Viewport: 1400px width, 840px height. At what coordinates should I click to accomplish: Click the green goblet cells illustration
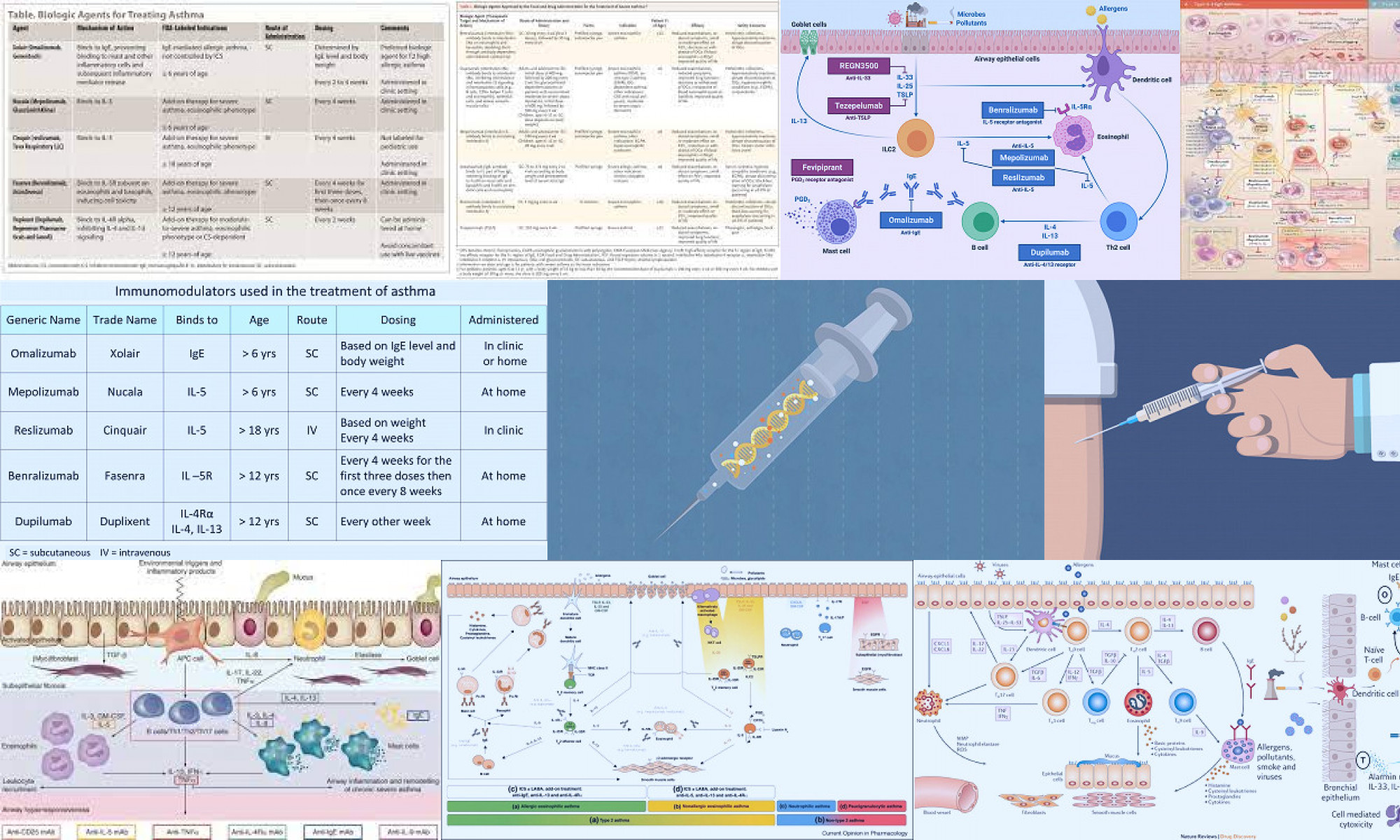tap(808, 42)
